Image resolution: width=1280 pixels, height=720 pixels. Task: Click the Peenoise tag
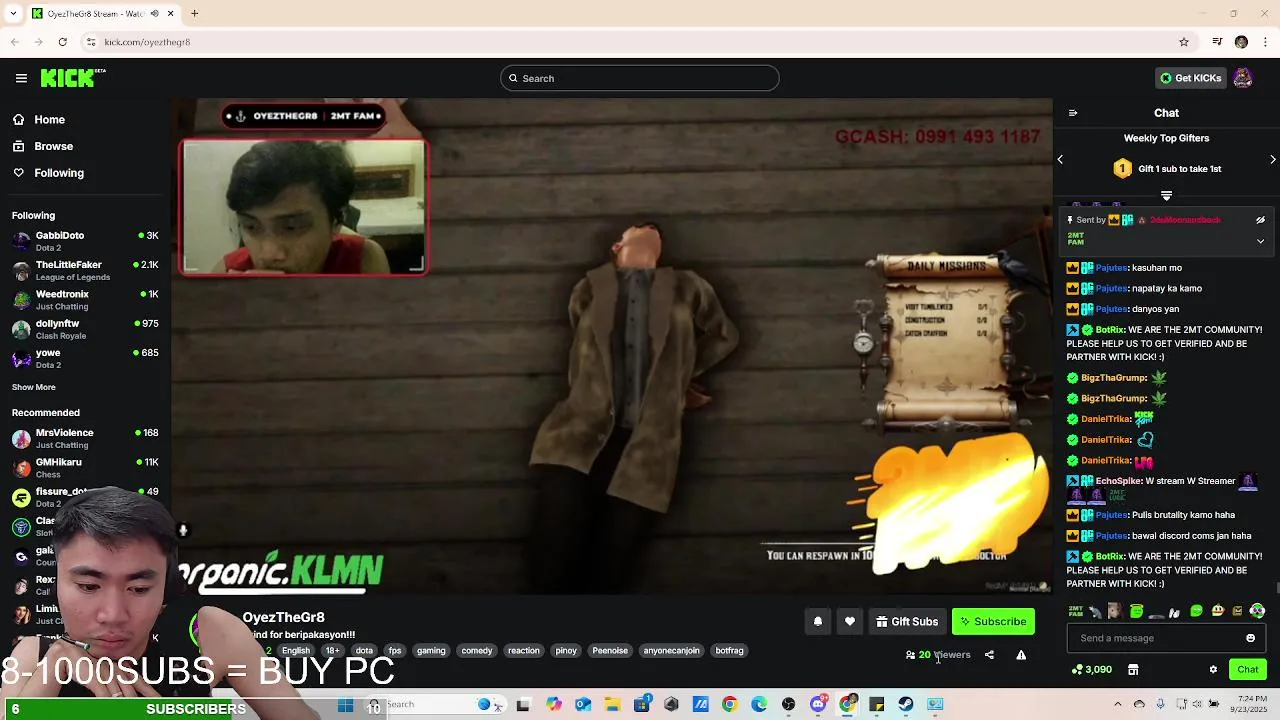click(610, 651)
